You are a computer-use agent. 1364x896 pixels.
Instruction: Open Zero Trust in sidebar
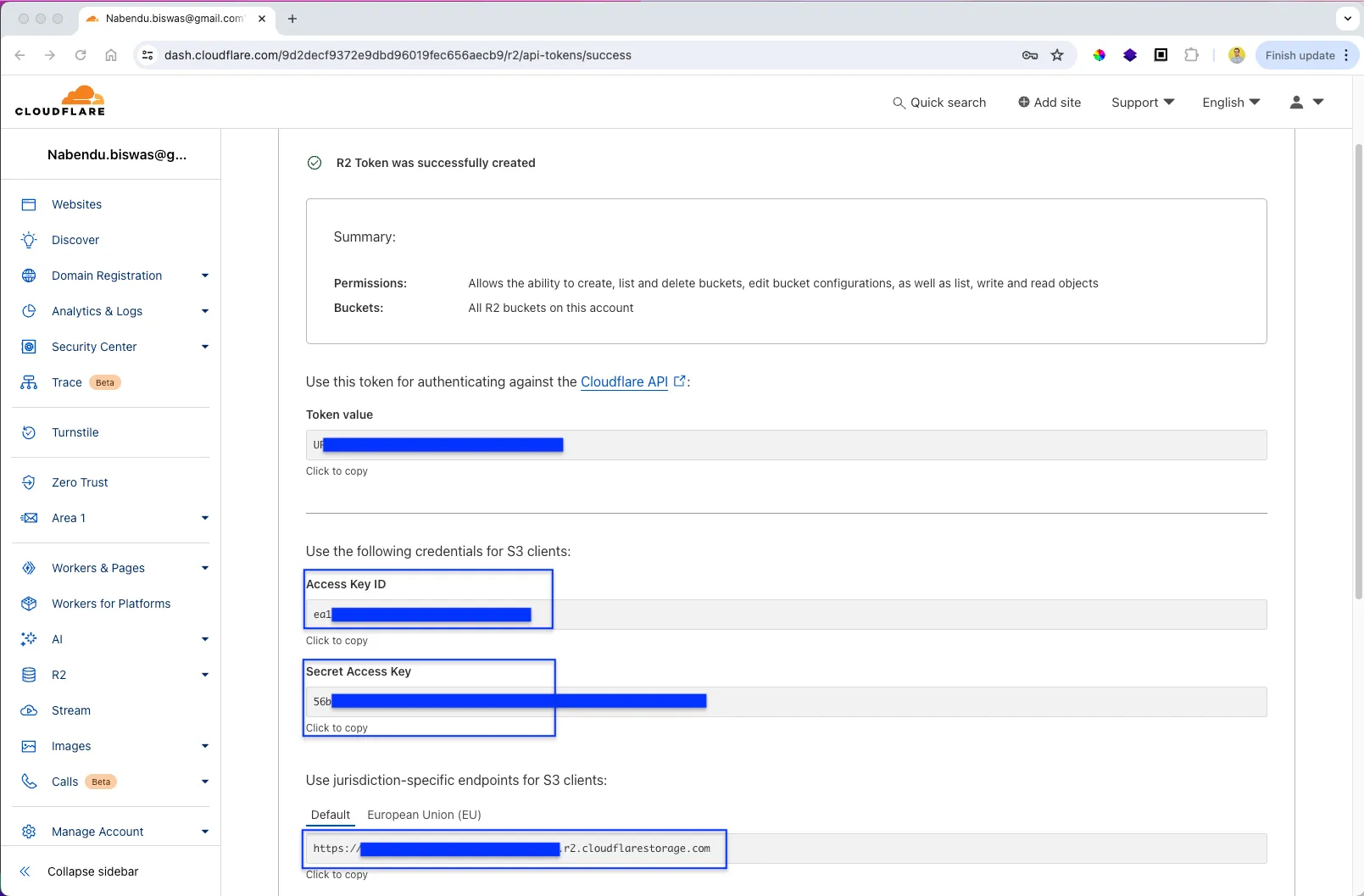click(x=80, y=482)
